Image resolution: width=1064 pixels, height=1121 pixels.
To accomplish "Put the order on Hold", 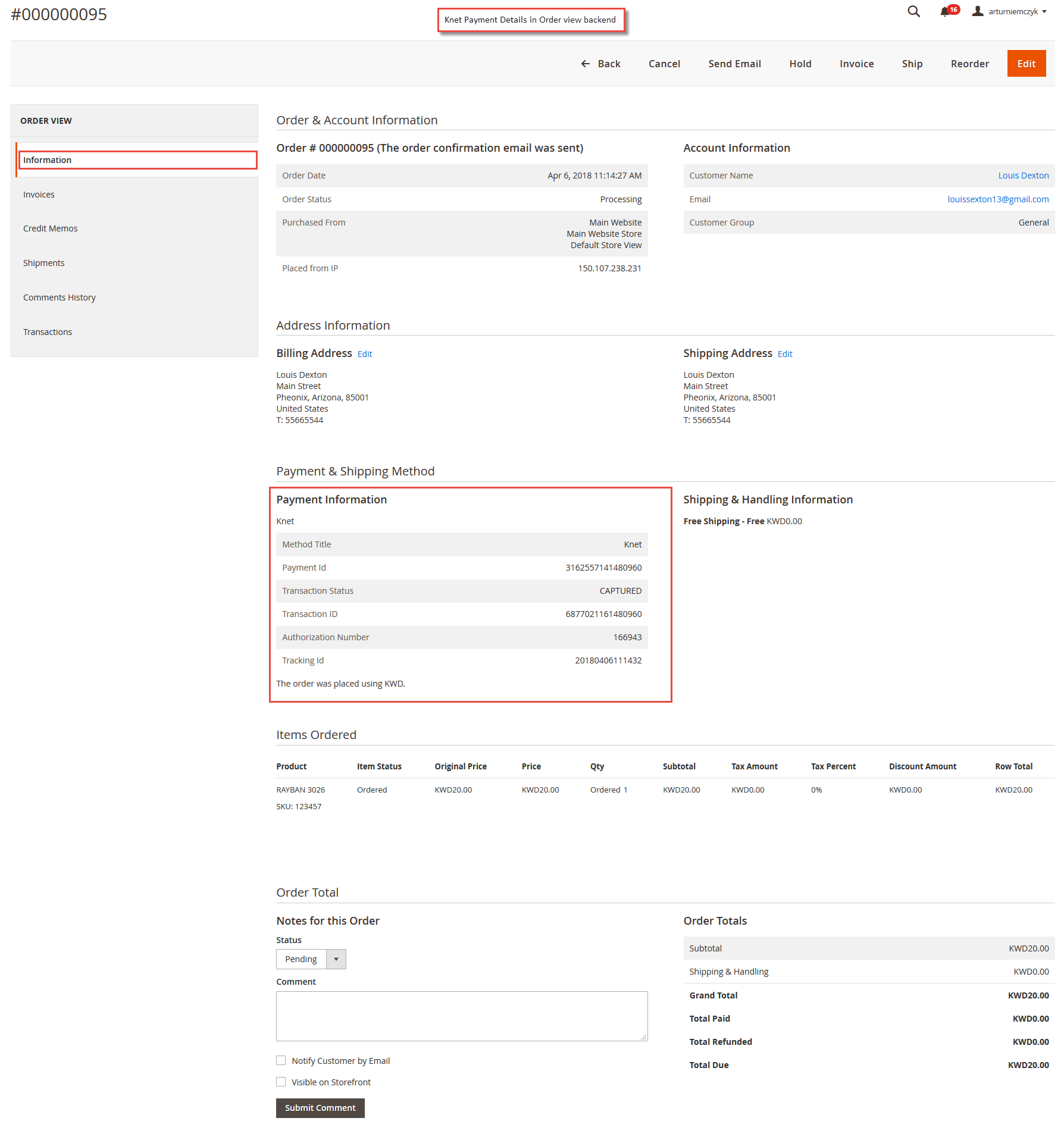I will coord(800,64).
